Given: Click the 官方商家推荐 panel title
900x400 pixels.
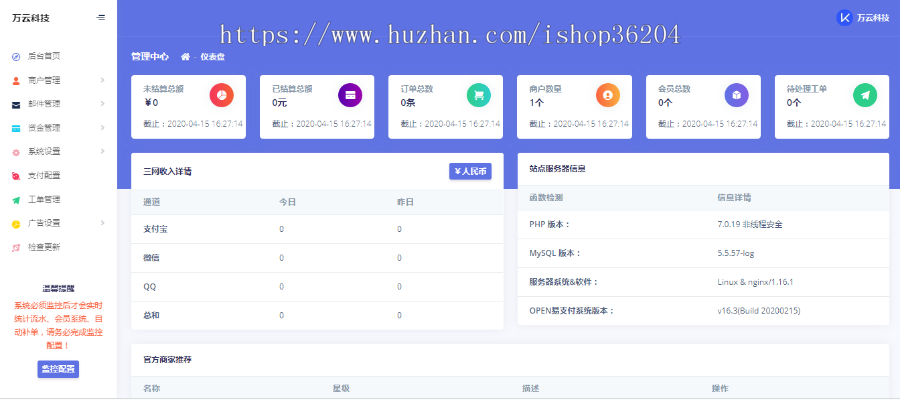Looking at the screenshot, I should (167, 360).
